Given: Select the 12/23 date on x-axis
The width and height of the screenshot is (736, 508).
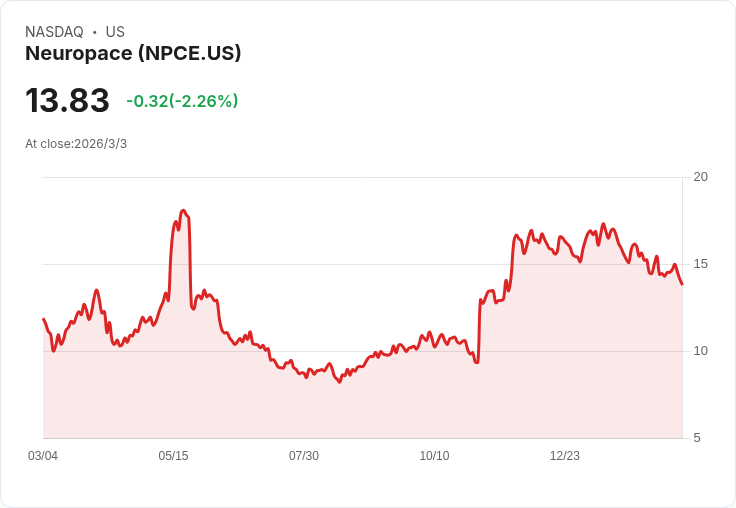Looking at the screenshot, I should (564, 456).
